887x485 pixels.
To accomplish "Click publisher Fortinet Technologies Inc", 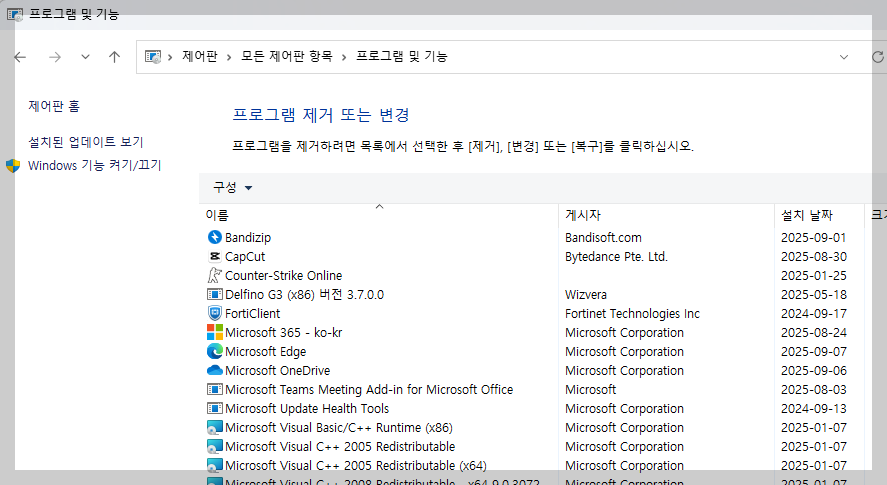I will coord(632,314).
